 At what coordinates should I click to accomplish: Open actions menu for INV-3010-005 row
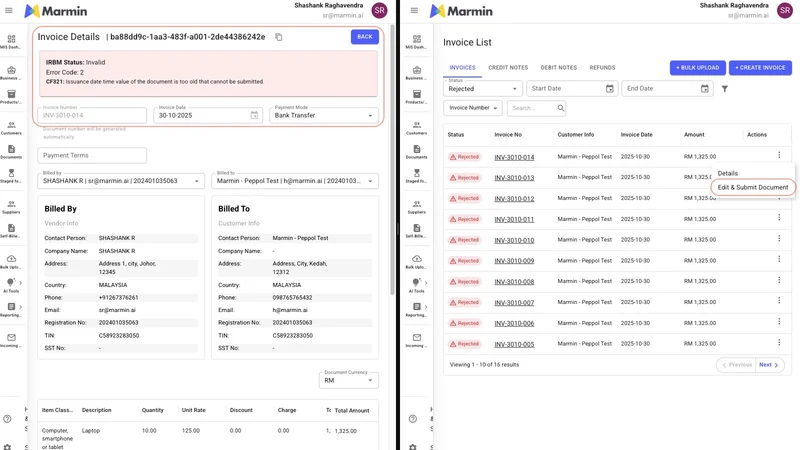[779, 342]
